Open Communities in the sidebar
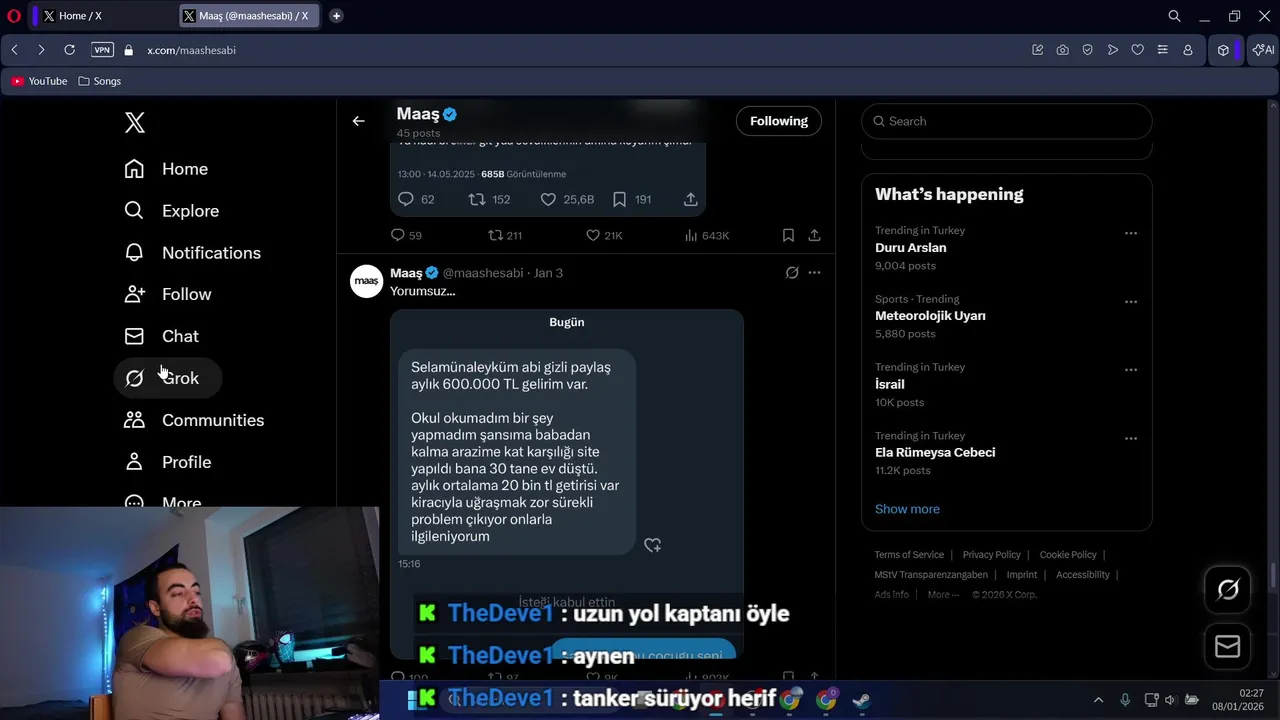Image resolution: width=1280 pixels, height=720 pixels. [x=194, y=420]
